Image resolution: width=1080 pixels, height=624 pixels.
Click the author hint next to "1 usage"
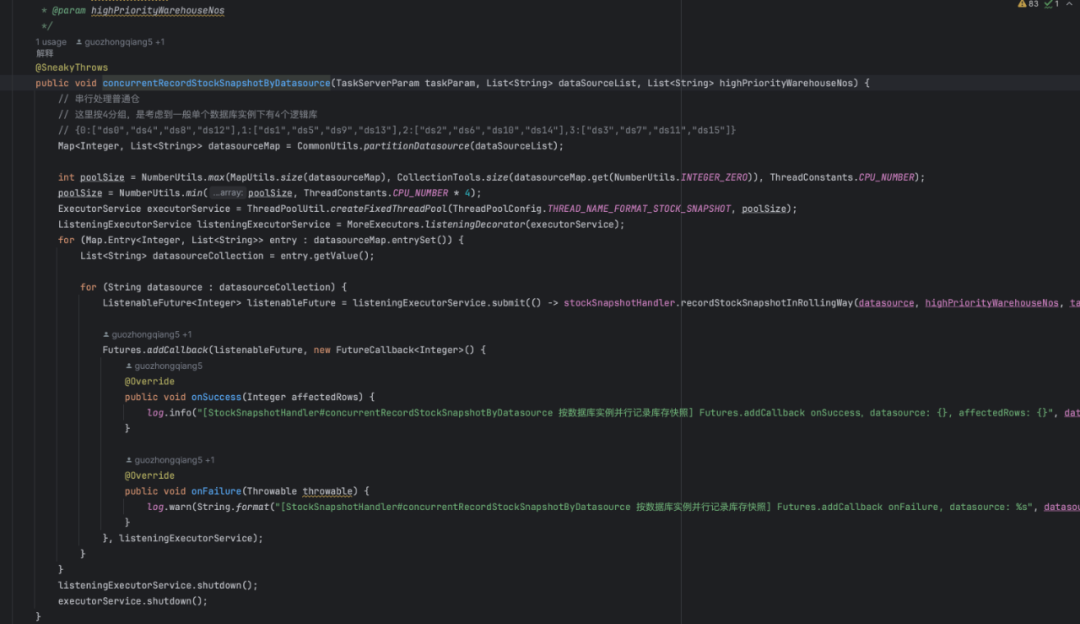[121, 42]
